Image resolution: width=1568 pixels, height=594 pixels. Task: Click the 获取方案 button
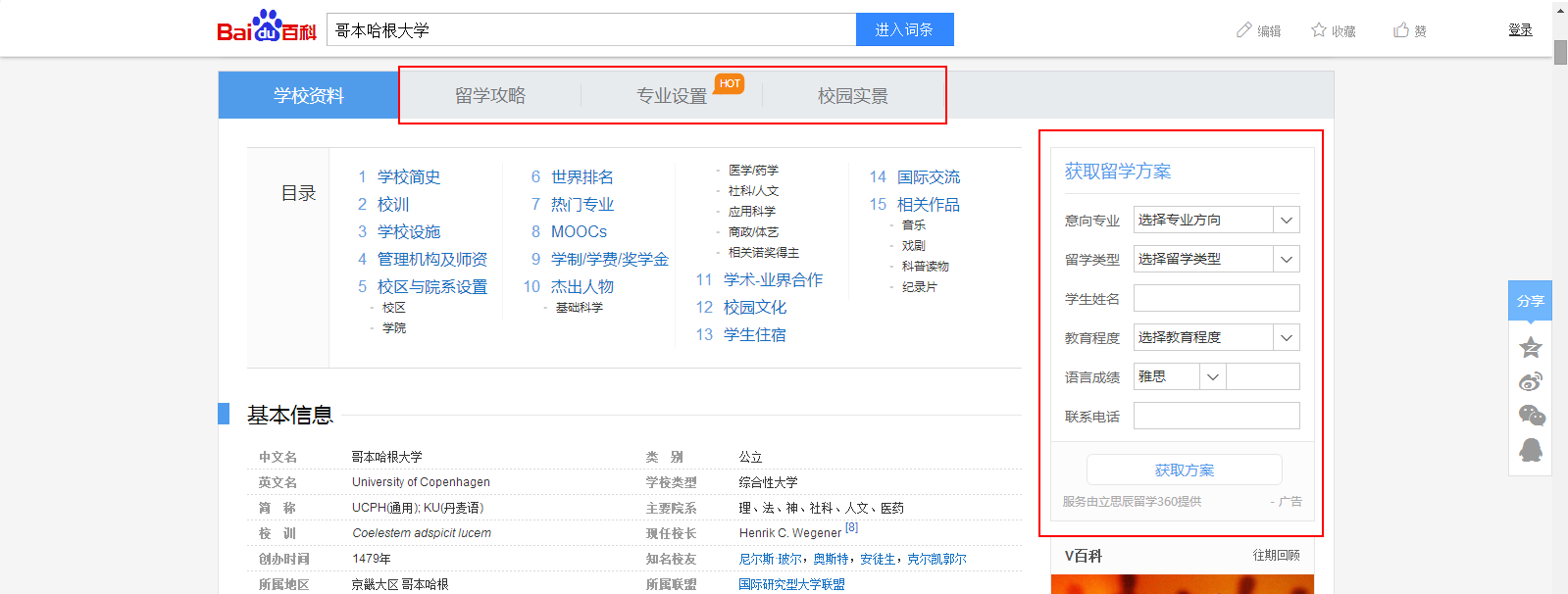point(1185,470)
